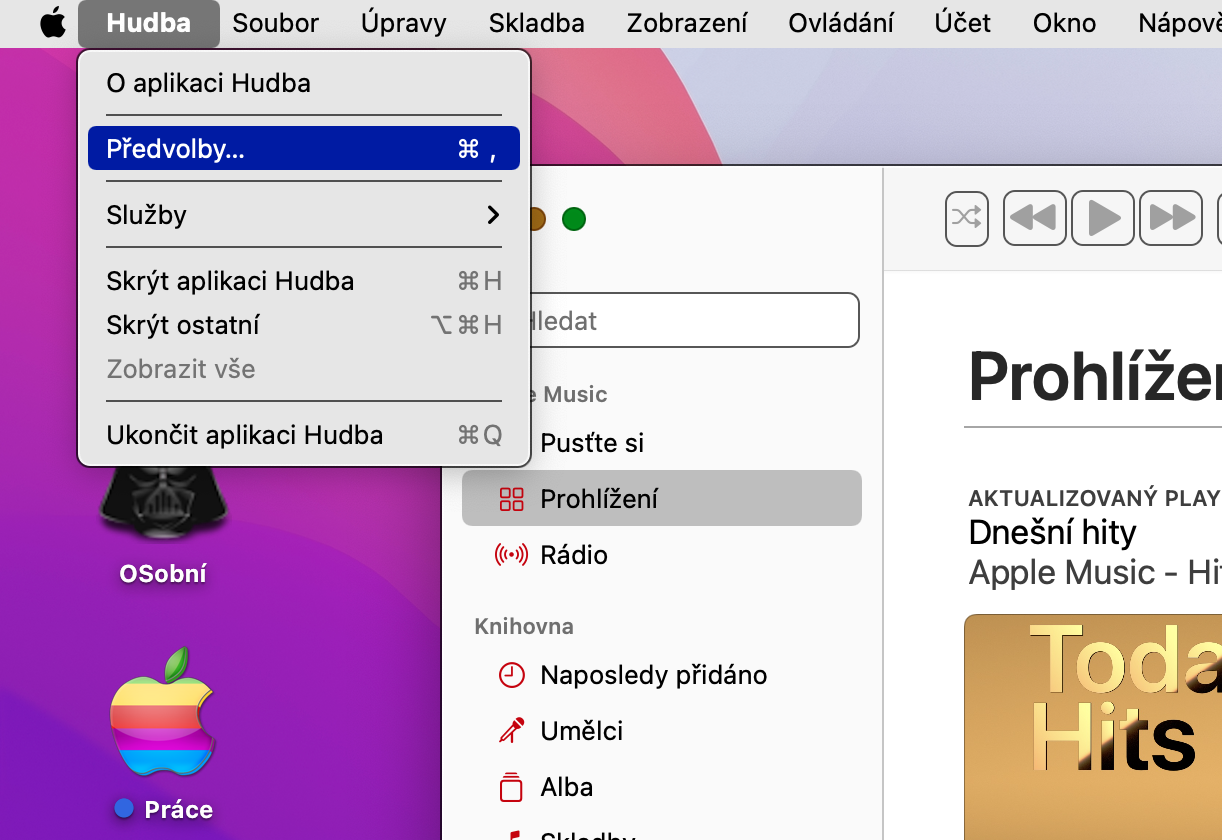1222x840 pixels.
Task: Select Prohlížení label in the sidebar
Action: [599, 499]
